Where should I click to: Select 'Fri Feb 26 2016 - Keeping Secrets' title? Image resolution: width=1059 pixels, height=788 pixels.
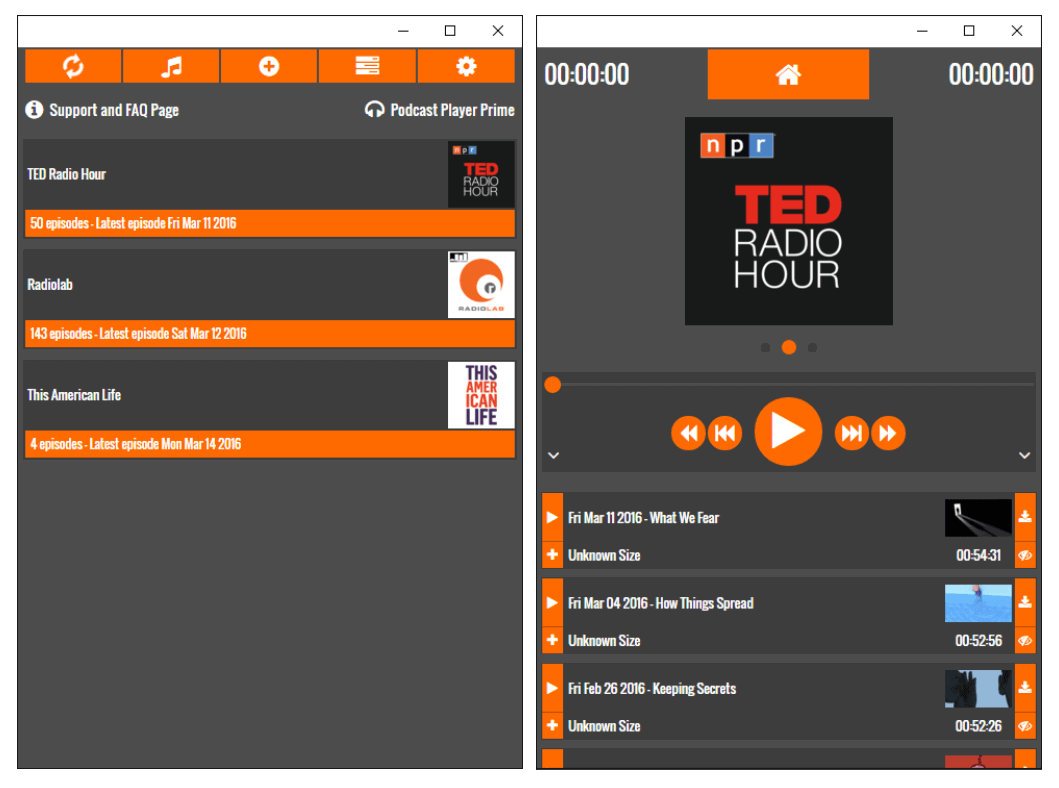click(x=652, y=688)
